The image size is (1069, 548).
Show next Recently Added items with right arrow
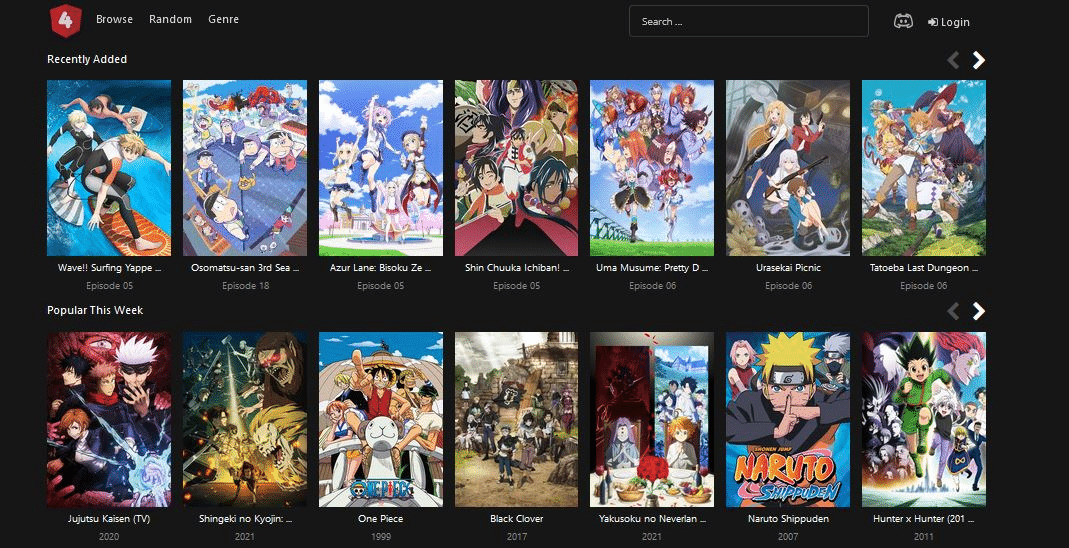coord(978,60)
